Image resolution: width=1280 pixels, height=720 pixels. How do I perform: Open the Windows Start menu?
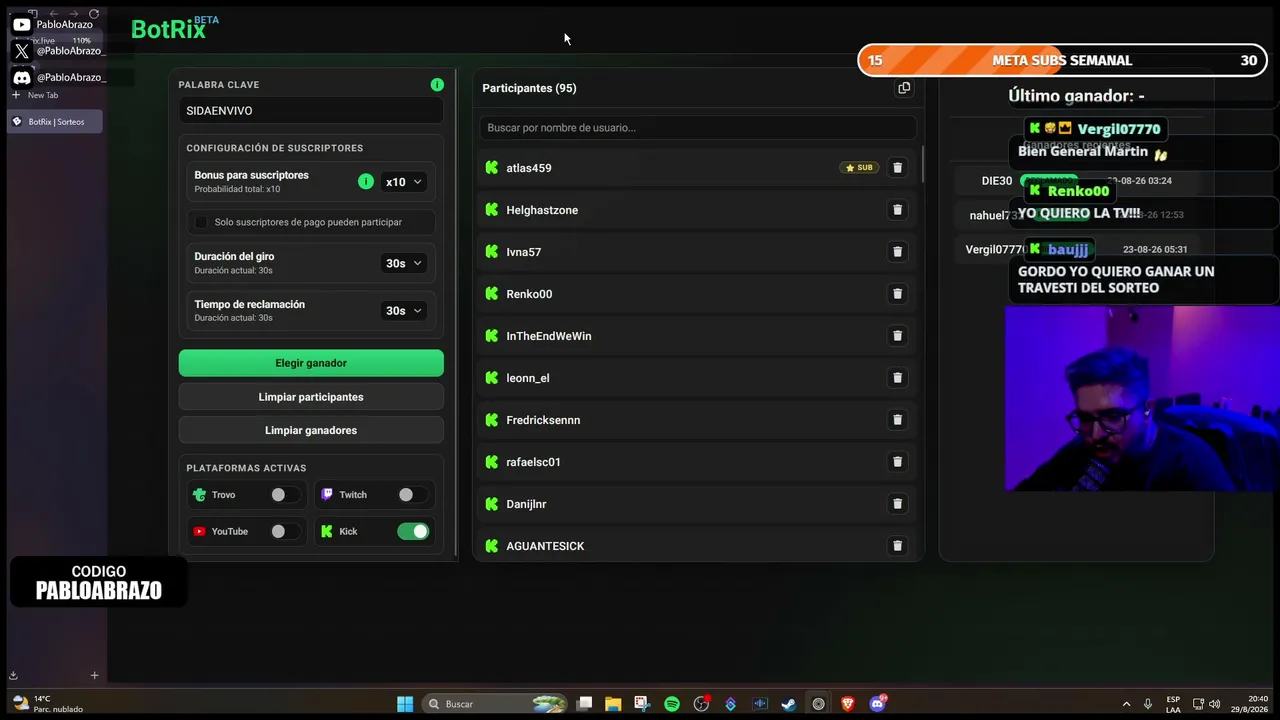(405, 704)
